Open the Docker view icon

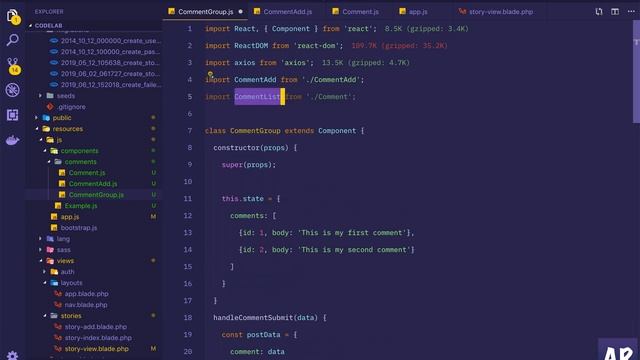(12, 140)
